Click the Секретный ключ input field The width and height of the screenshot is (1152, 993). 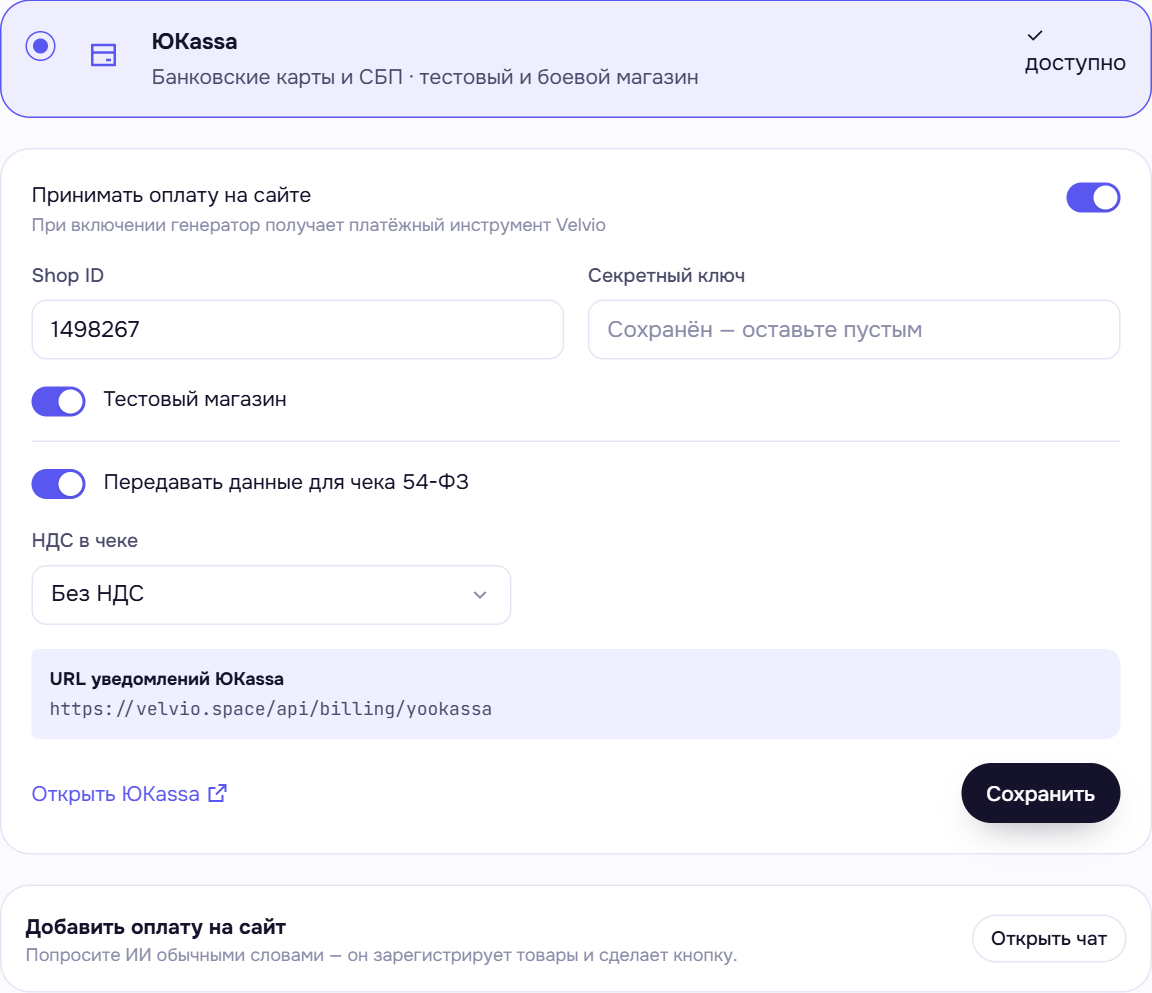(854, 329)
